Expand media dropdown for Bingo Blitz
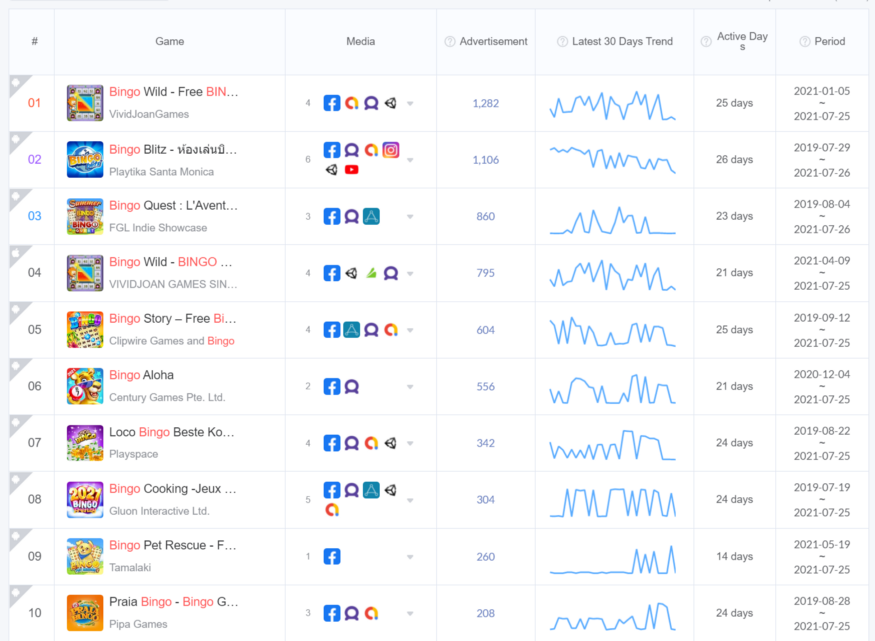This screenshot has height=641, width=875. (410, 160)
